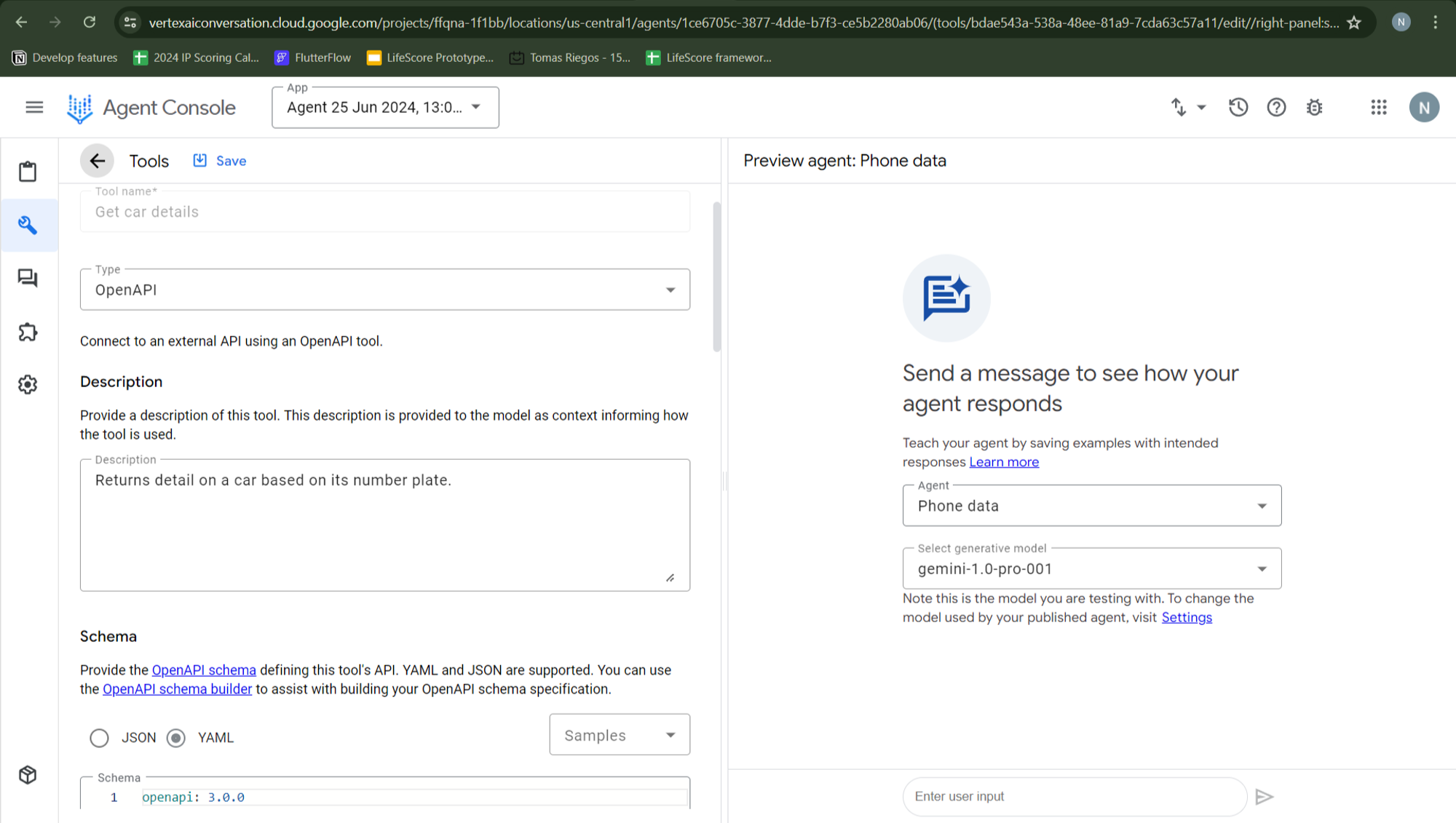Open the help question mark icon
This screenshot has width=1456, height=823.
(x=1276, y=108)
